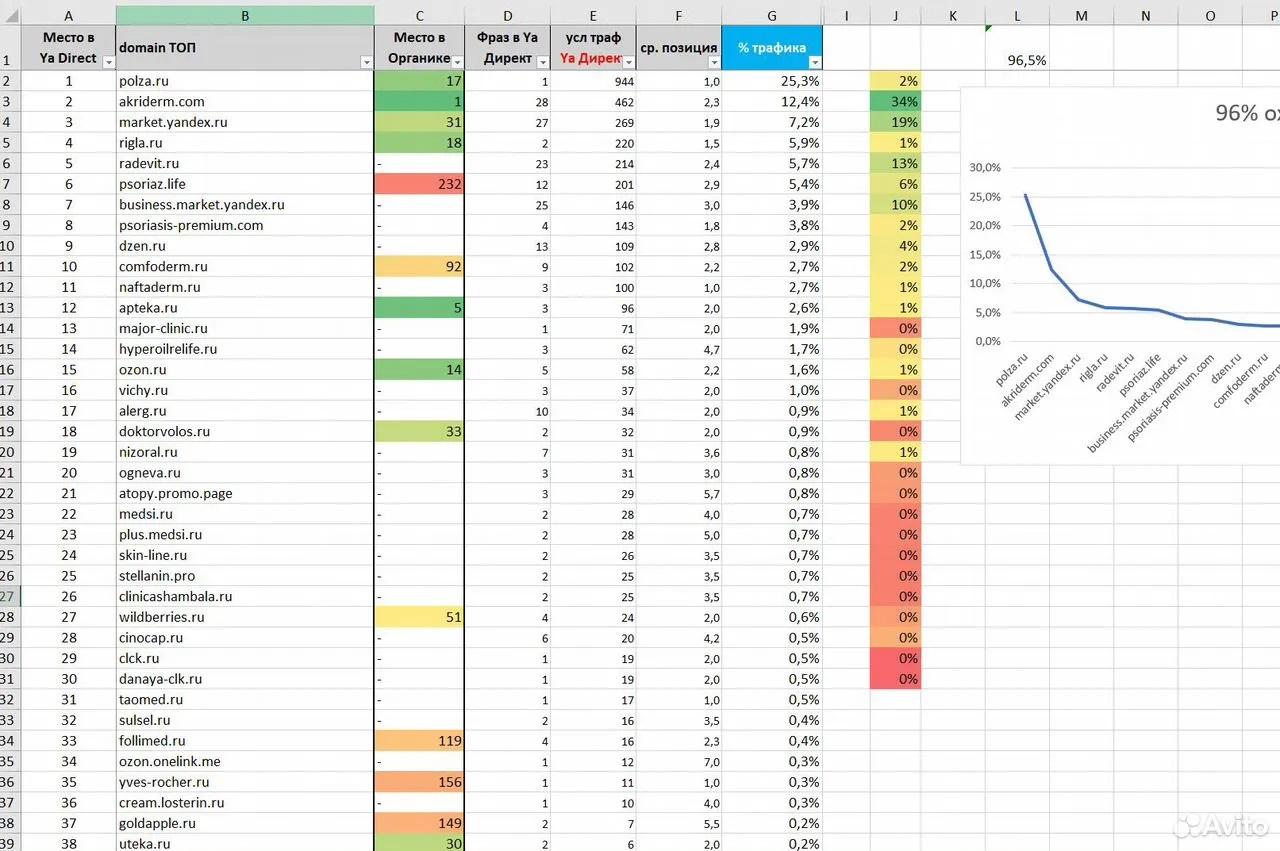Select column N header
This screenshot has height=851, width=1280.
1146,15
